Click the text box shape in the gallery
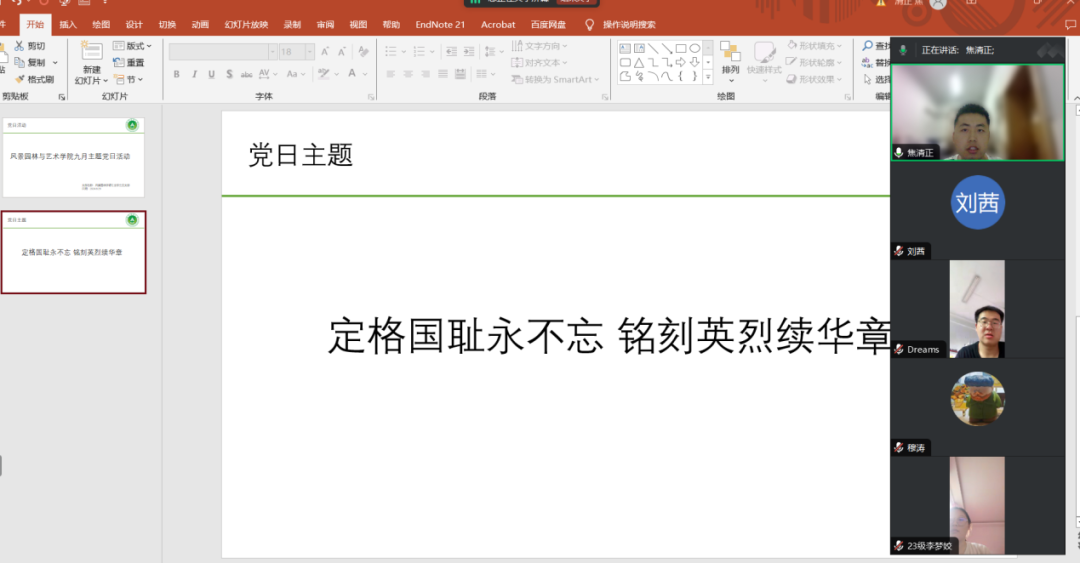This screenshot has width=1080, height=563. click(x=625, y=48)
